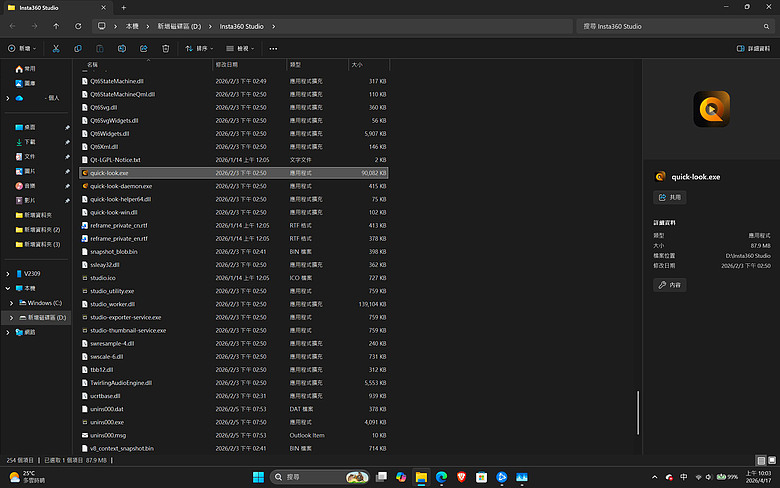Click the This PC breadcrumb segment
This screenshot has width=780, height=488.
(132, 26)
